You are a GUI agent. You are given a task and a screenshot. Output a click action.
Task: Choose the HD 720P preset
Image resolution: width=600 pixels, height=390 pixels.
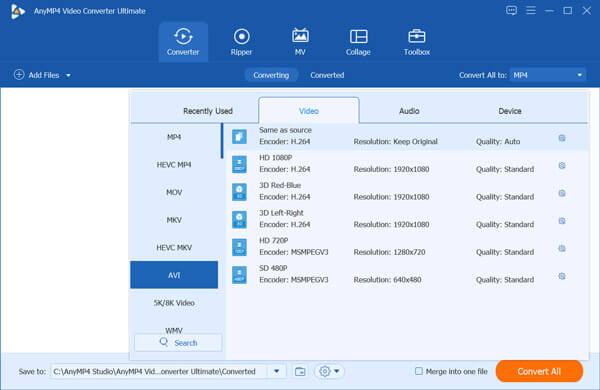pyautogui.click(x=407, y=247)
